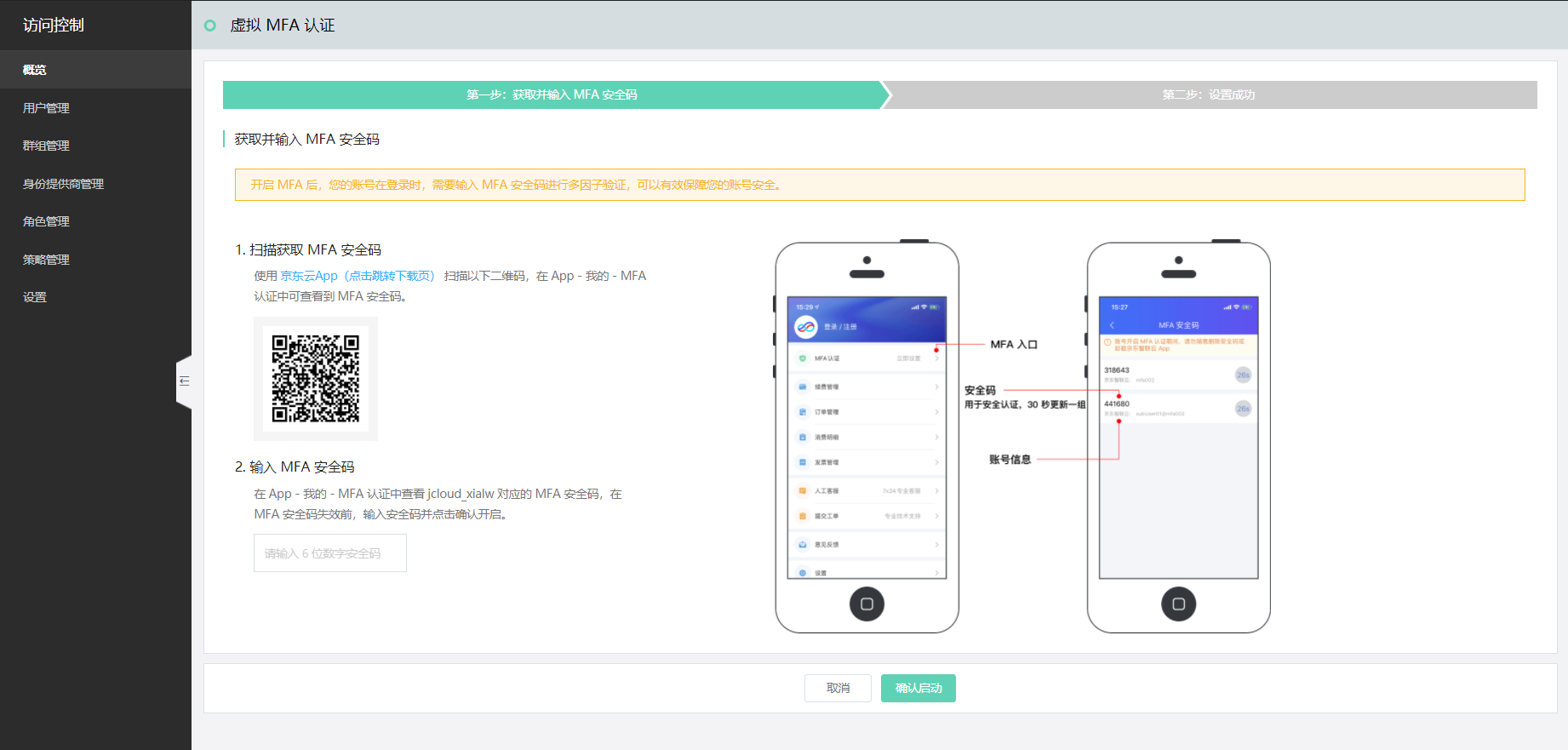Click the 取消 button
1568x750 pixels.
click(838, 688)
